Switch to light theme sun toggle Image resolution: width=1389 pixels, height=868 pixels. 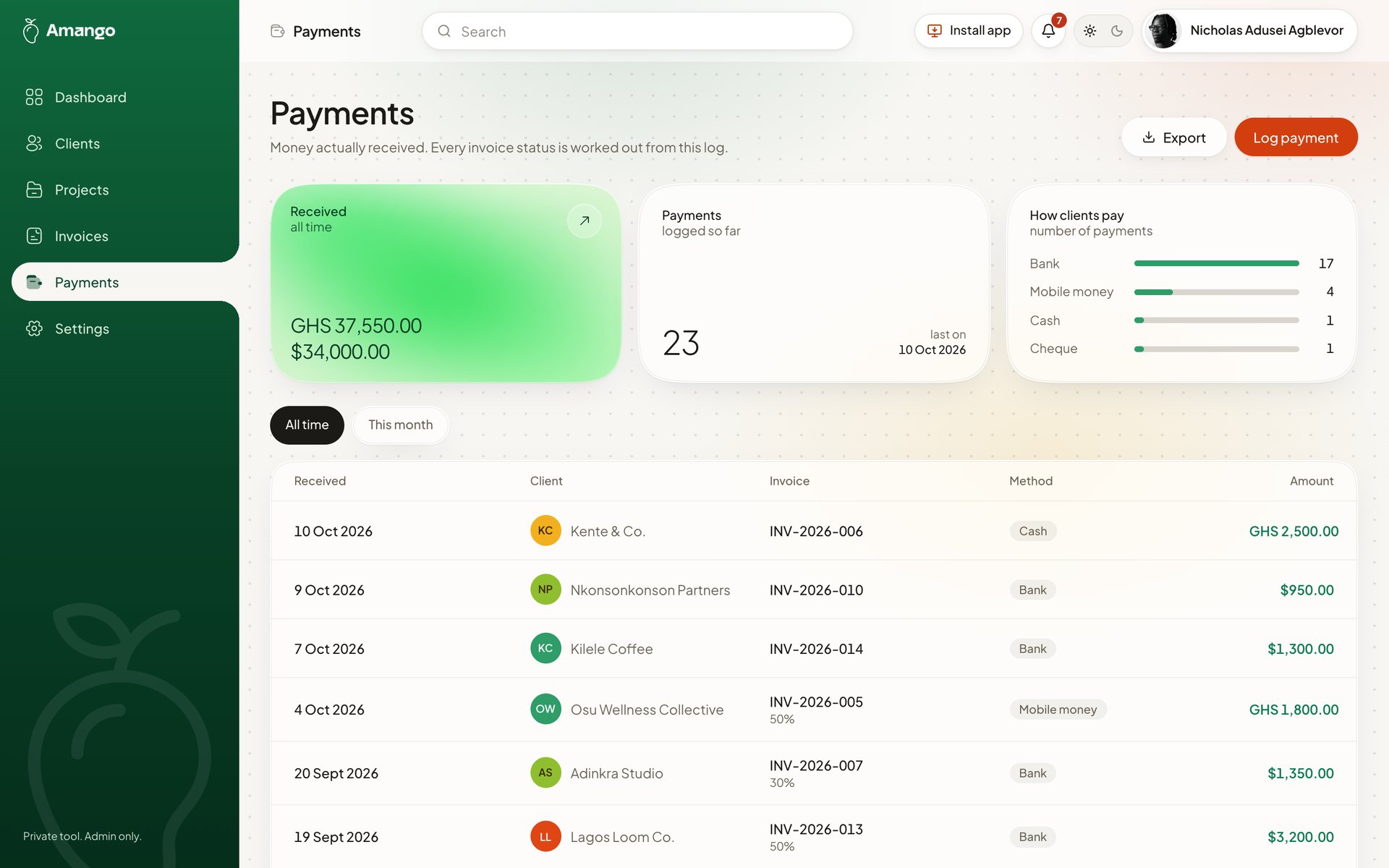[x=1089, y=31]
